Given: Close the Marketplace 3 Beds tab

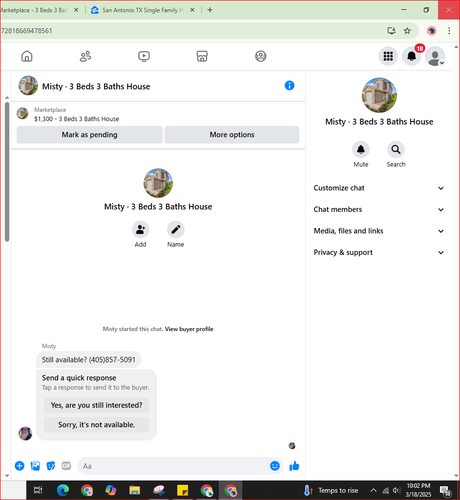Looking at the screenshot, I should [x=76, y=10].
